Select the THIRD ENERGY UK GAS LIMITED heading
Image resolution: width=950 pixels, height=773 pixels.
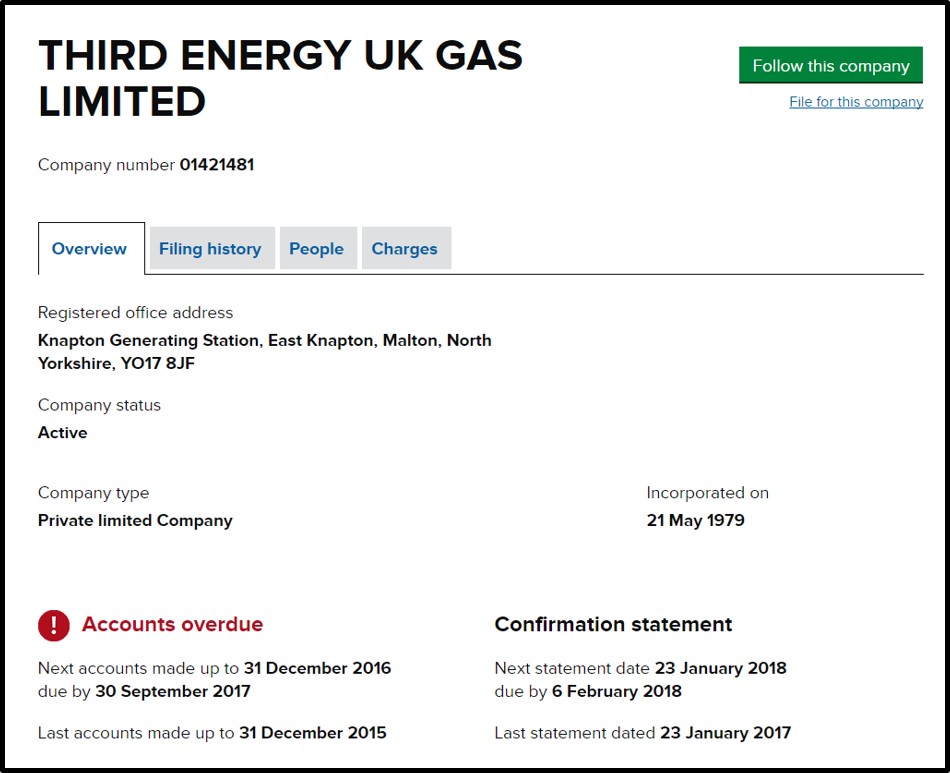280,77
